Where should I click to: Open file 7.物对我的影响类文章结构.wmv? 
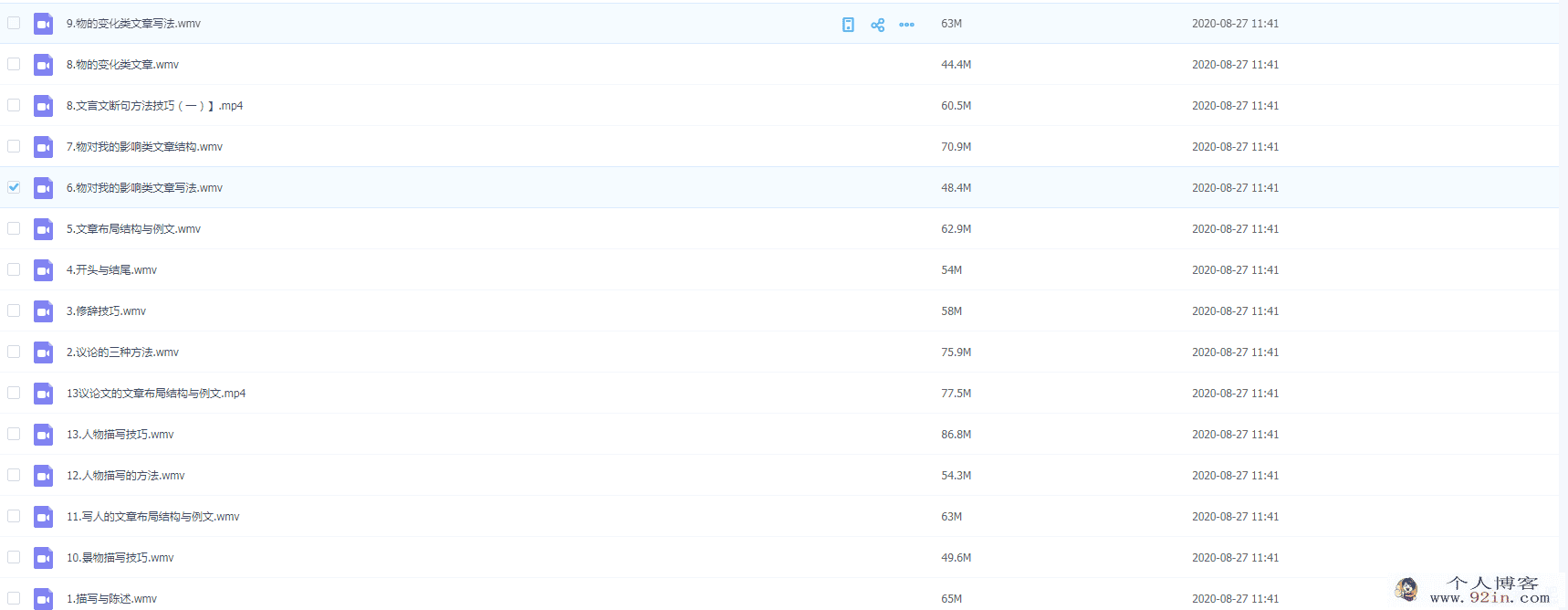pyautogui.click(x=144, y=147)
